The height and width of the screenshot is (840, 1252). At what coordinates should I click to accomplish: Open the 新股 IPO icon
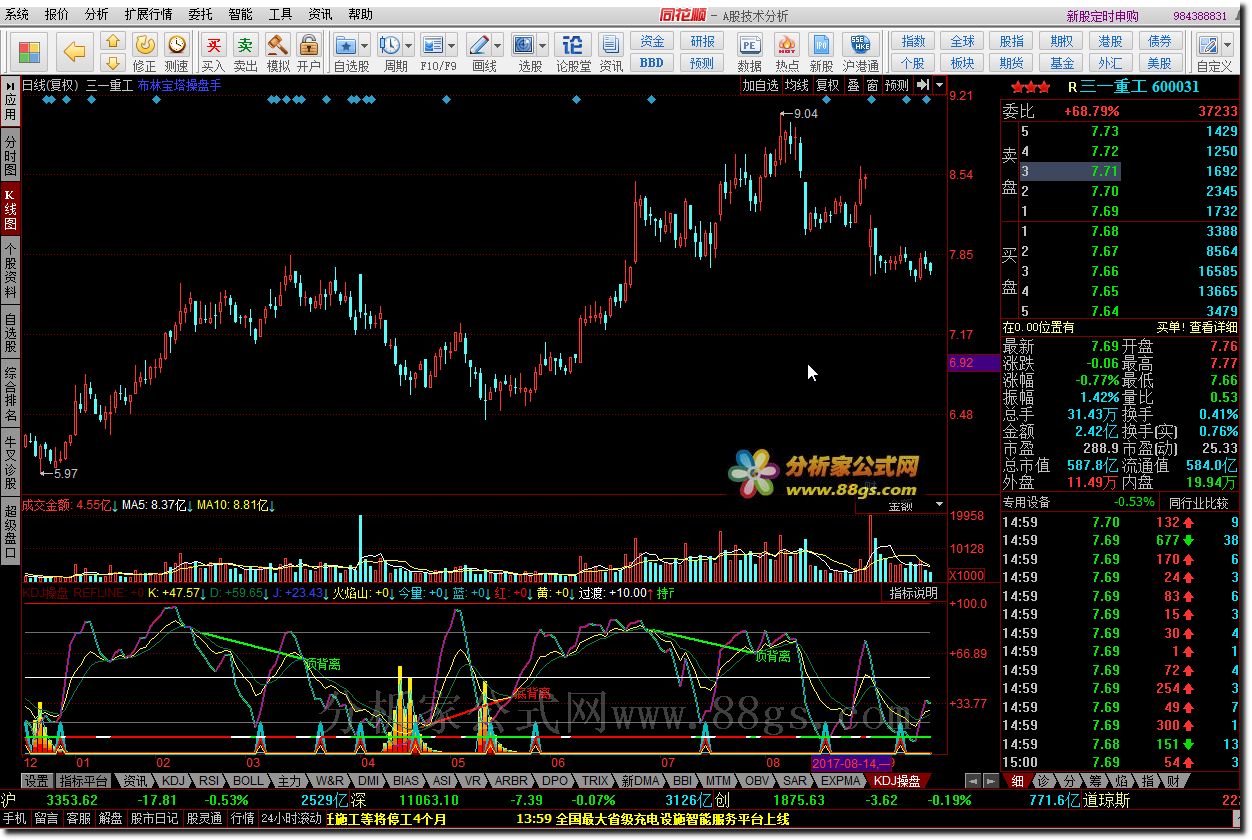pos(821,52)
